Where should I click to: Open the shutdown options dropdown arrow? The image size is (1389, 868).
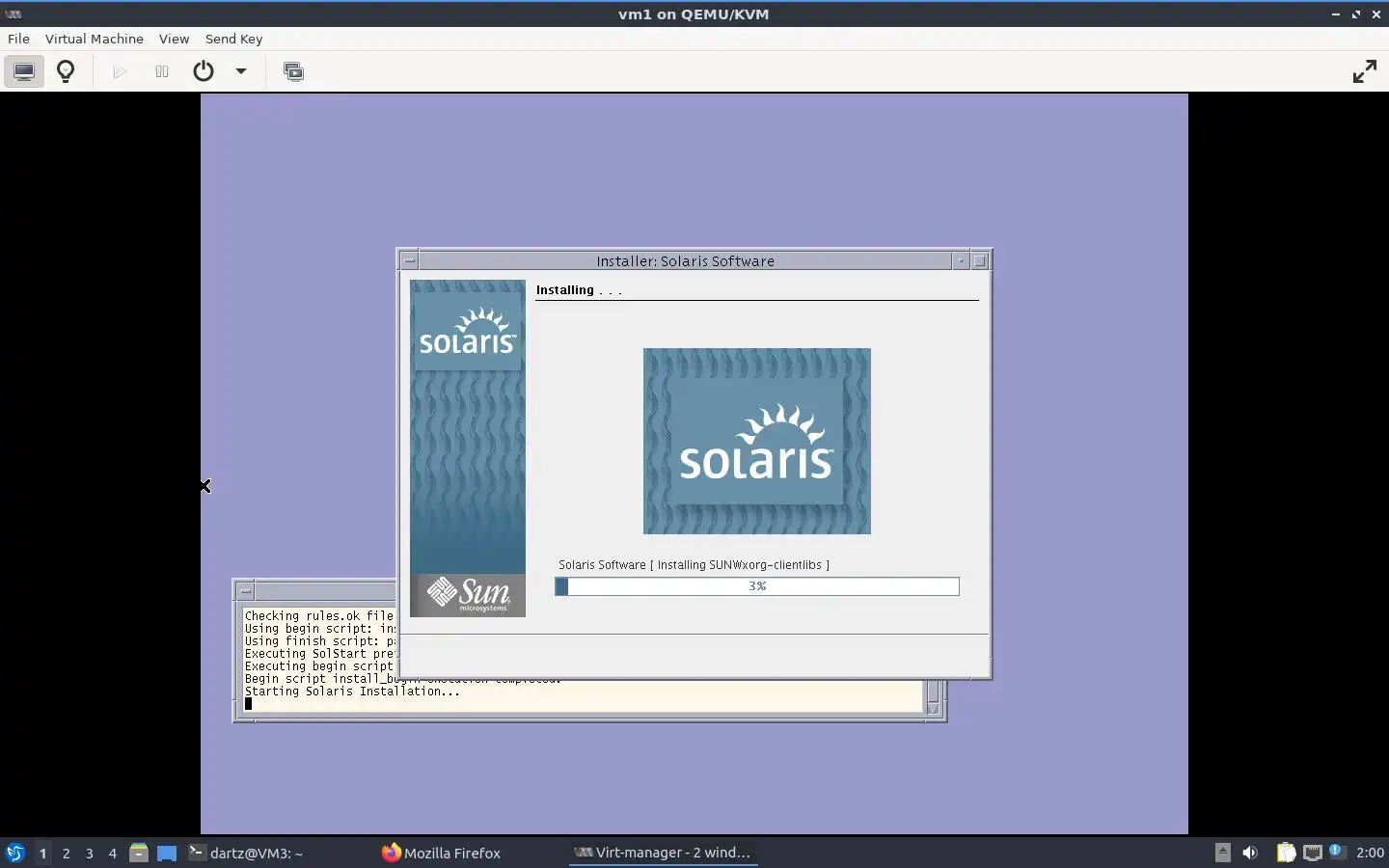241,71
